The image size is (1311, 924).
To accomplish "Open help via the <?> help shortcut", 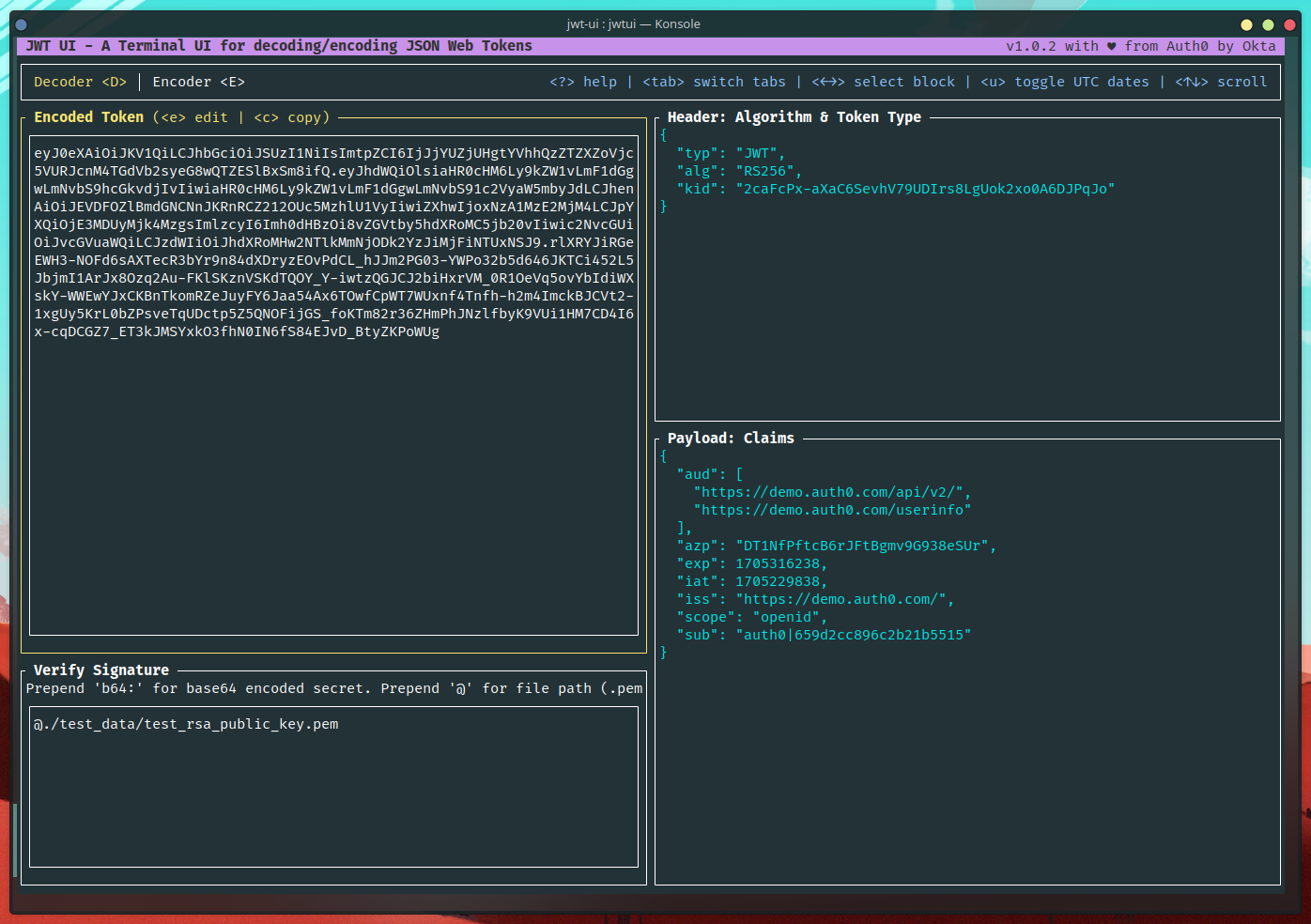I will tap(584, 82).
